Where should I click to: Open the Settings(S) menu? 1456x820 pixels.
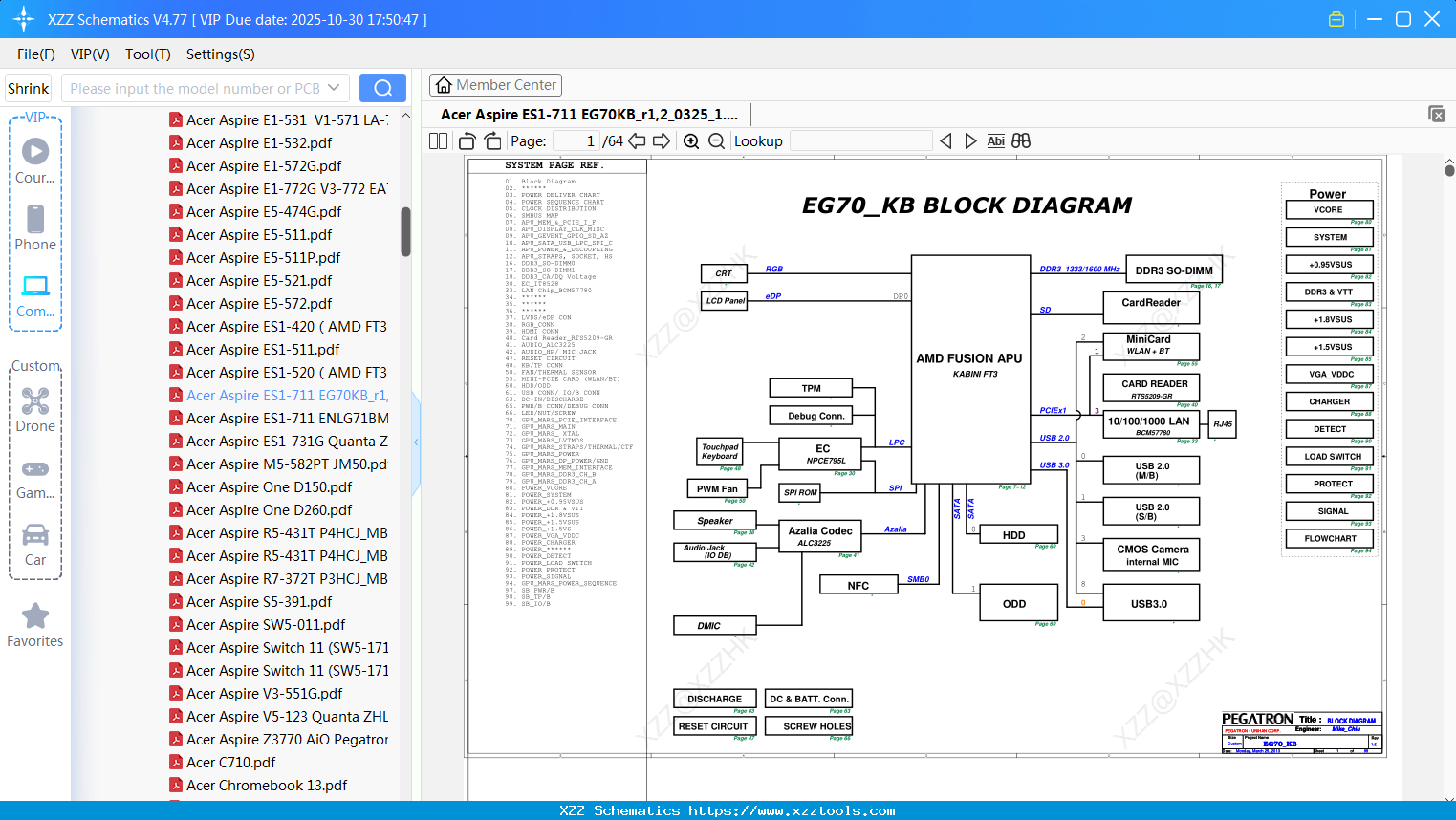pos(221,54)
